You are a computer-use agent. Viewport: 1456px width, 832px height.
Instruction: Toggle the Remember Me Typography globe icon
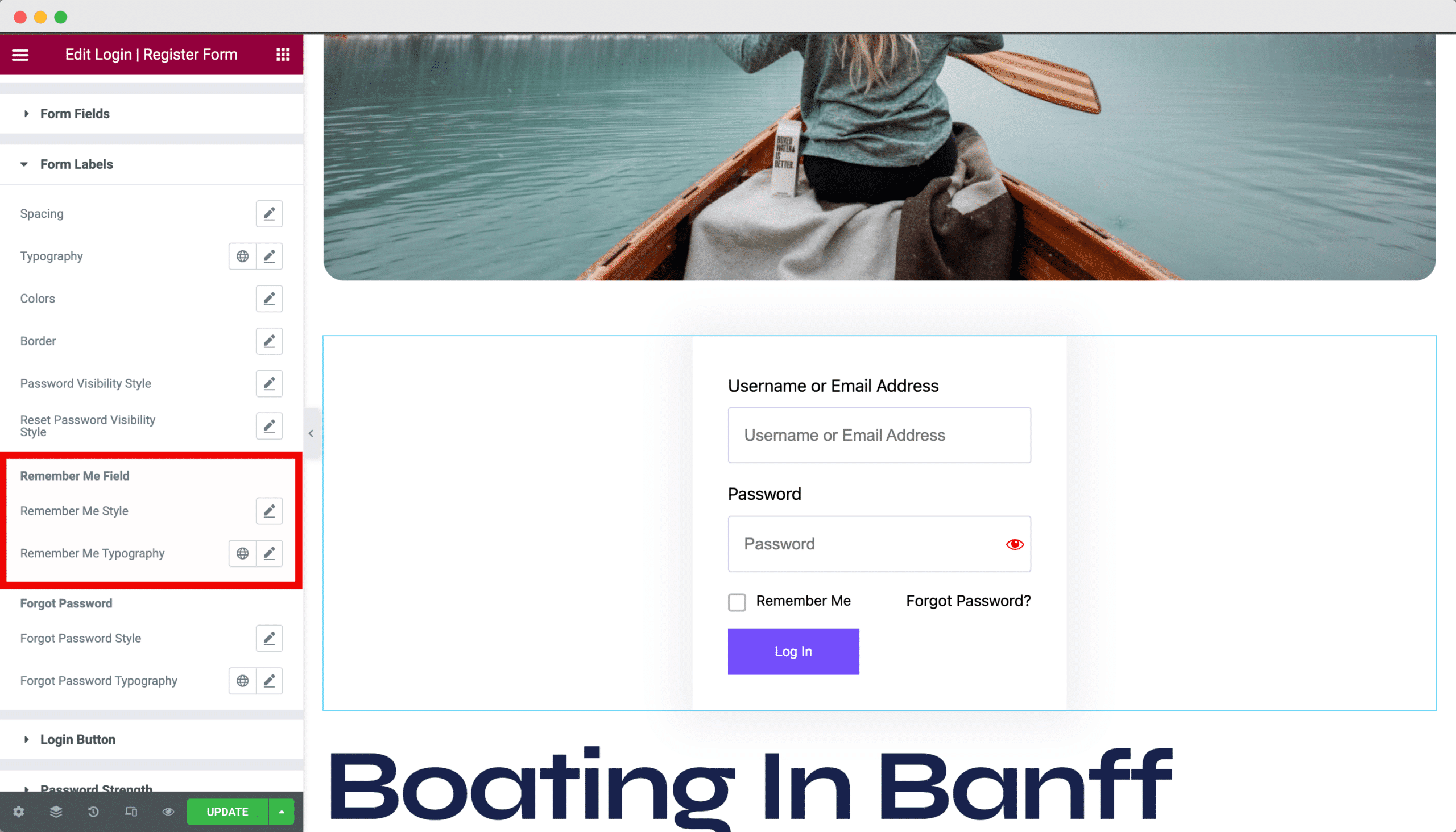click(x=242, y=553)
